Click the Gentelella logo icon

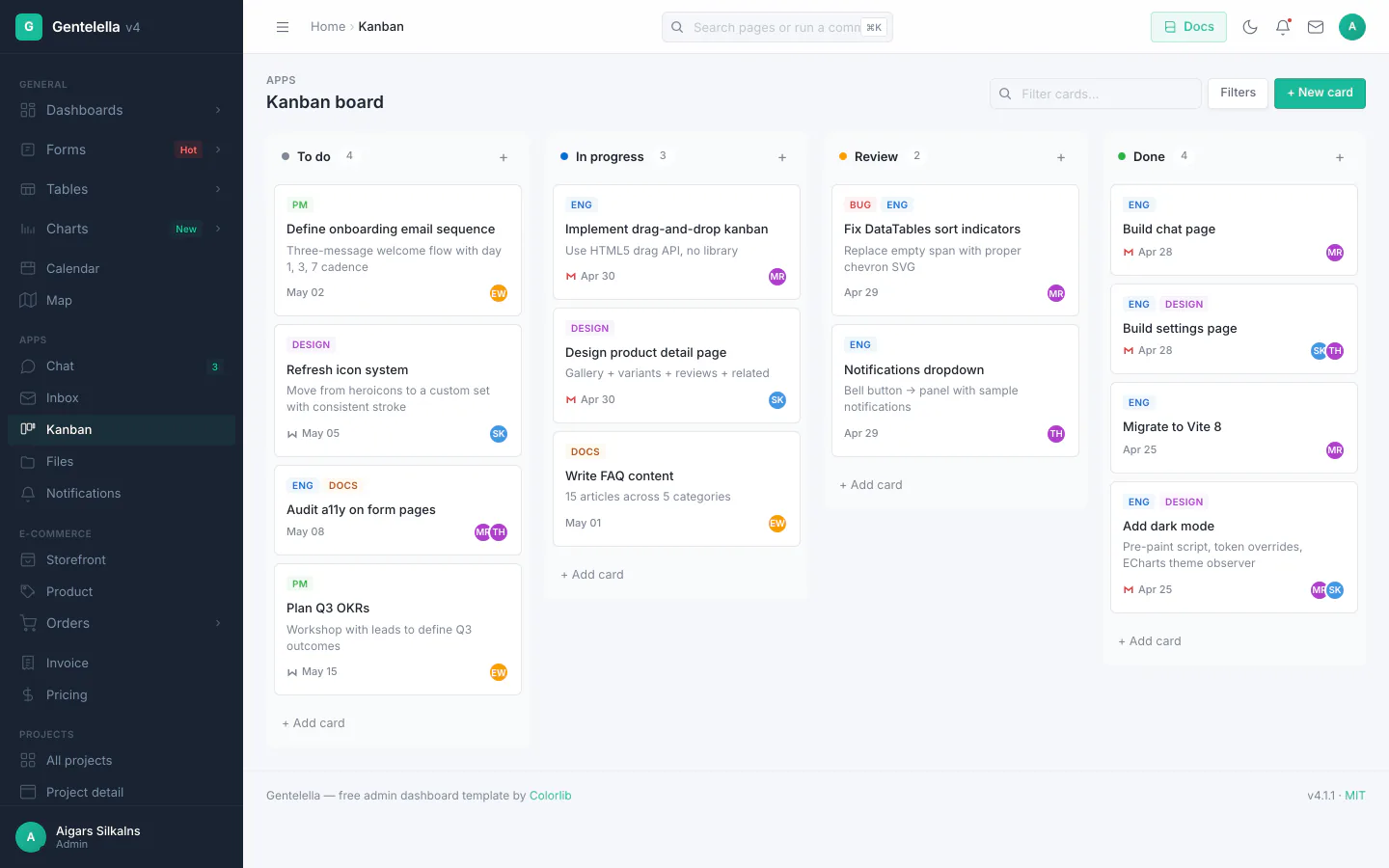pos(29,27)
